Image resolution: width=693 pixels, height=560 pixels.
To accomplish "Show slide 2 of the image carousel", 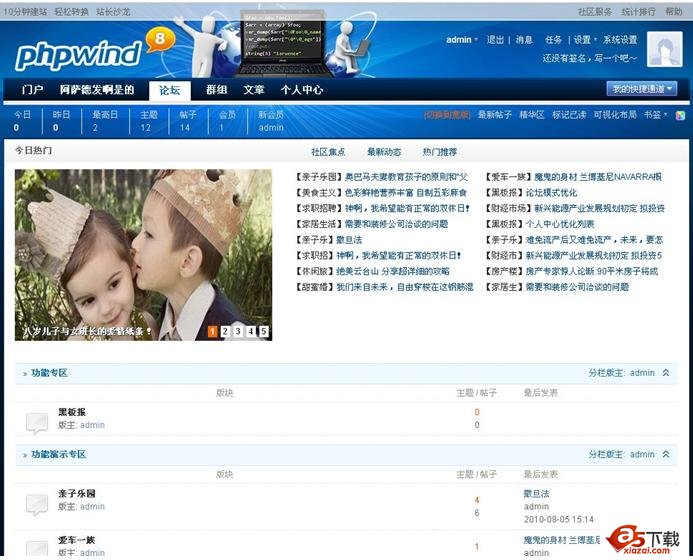I will click(x=225, y=331).
